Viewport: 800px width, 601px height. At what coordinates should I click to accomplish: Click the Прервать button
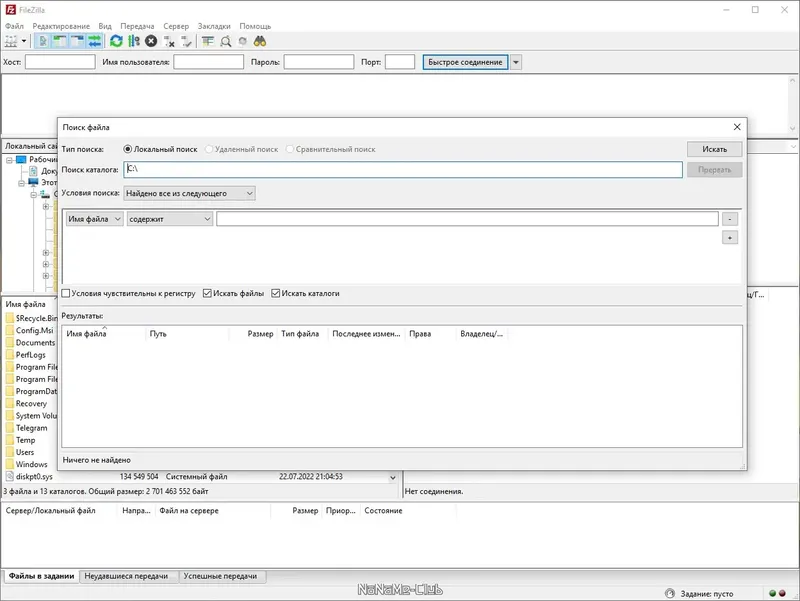714,169
